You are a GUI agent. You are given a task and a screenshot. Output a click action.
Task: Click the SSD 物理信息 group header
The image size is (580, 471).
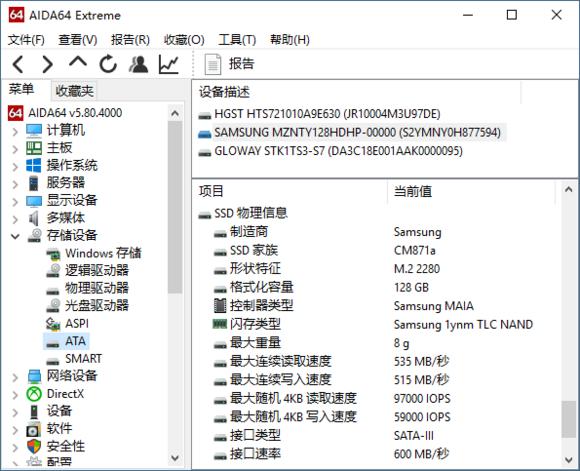pyautogui.click(x=251, y=213)
